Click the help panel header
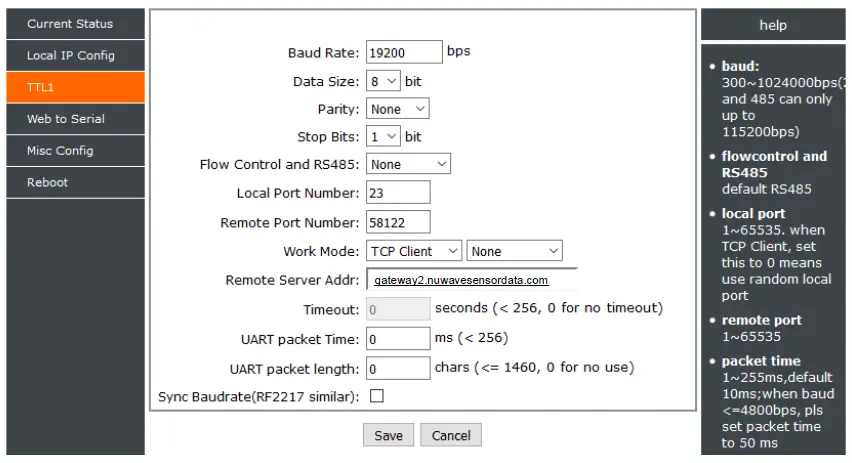 click(x=773, y=25)
